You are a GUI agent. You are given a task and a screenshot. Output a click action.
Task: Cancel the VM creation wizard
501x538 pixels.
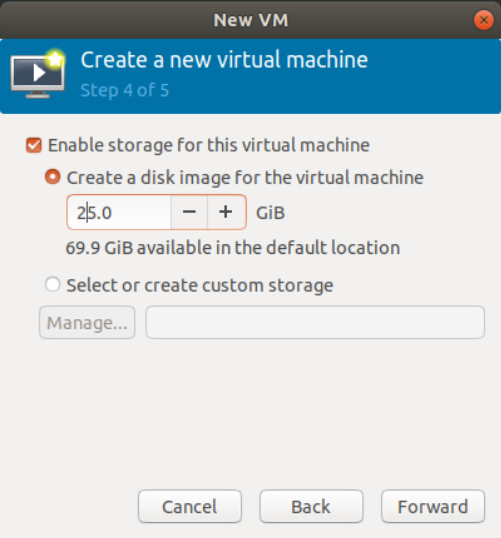pos(190,506)
